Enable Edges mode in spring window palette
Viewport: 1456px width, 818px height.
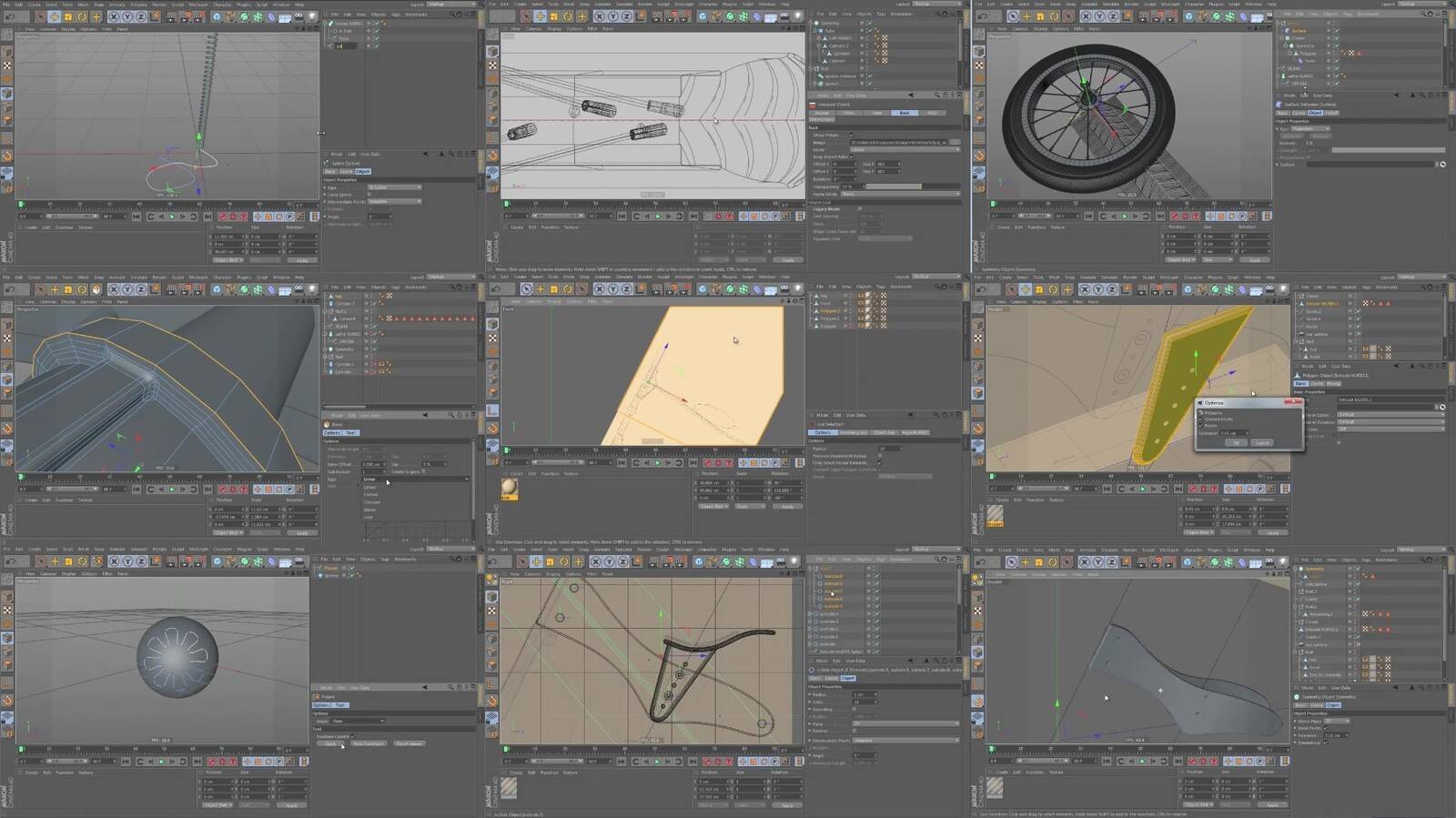[x=7, y=107]
